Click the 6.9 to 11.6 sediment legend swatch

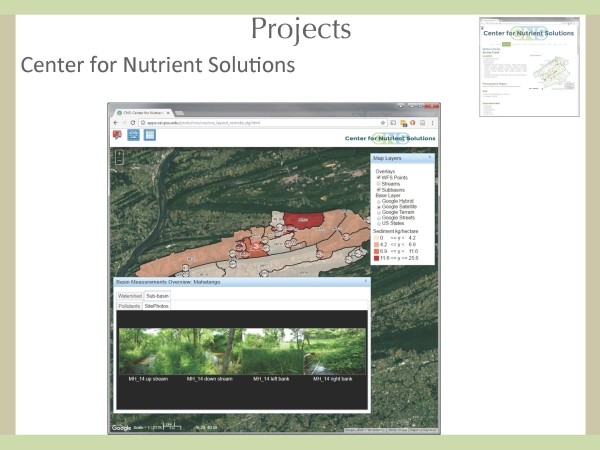[377, 251]
